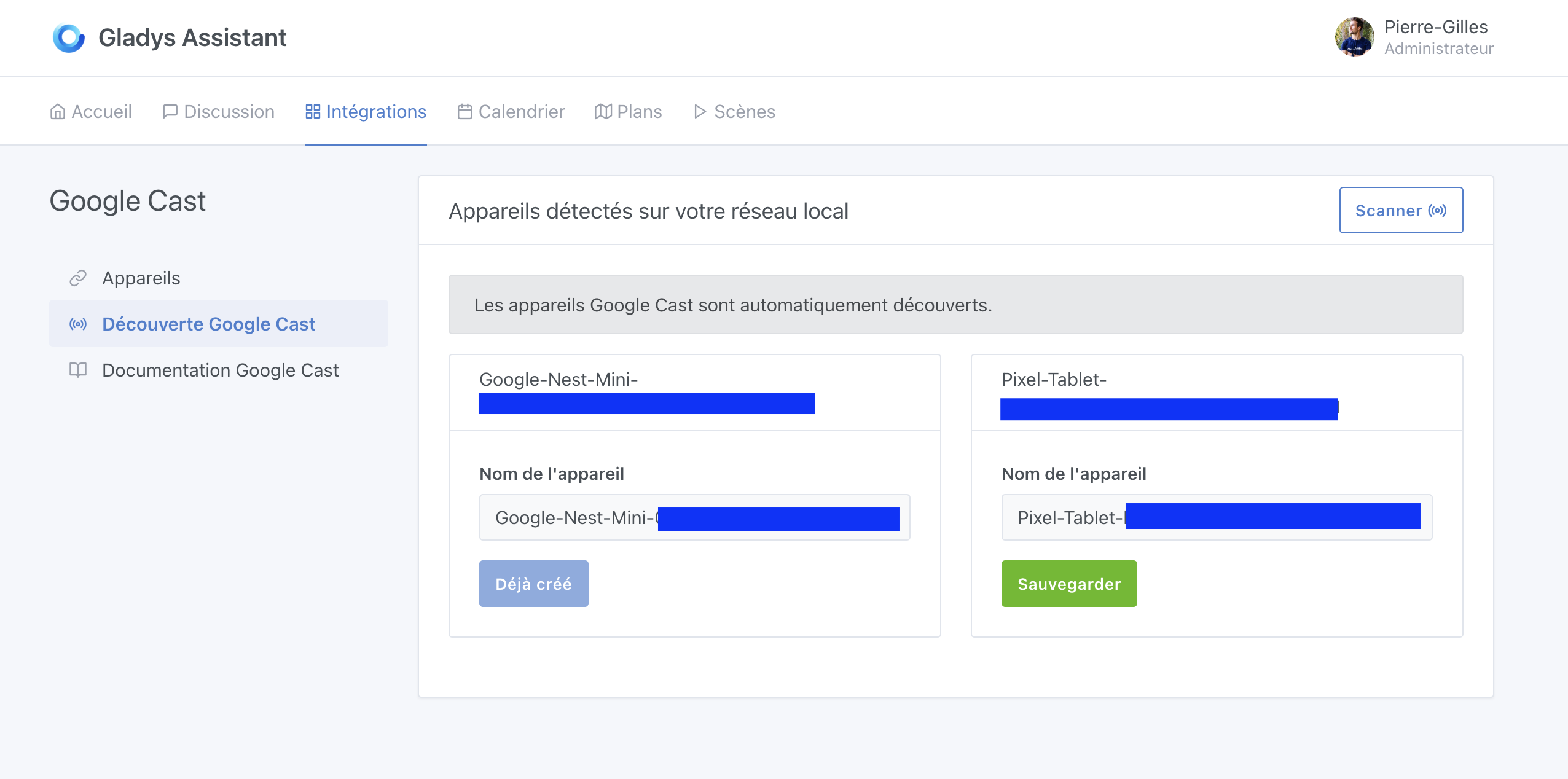Click the grid icon beside Intégrations
Image resolution: width=1568 pixels, height=779 pixels.
tap(313, 111)
